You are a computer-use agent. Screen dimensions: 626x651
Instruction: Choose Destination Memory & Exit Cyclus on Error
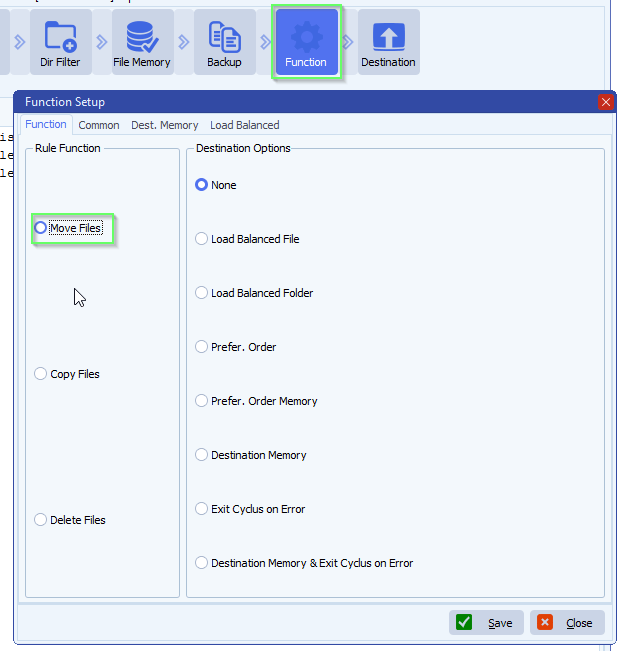[x=304, y=563]
